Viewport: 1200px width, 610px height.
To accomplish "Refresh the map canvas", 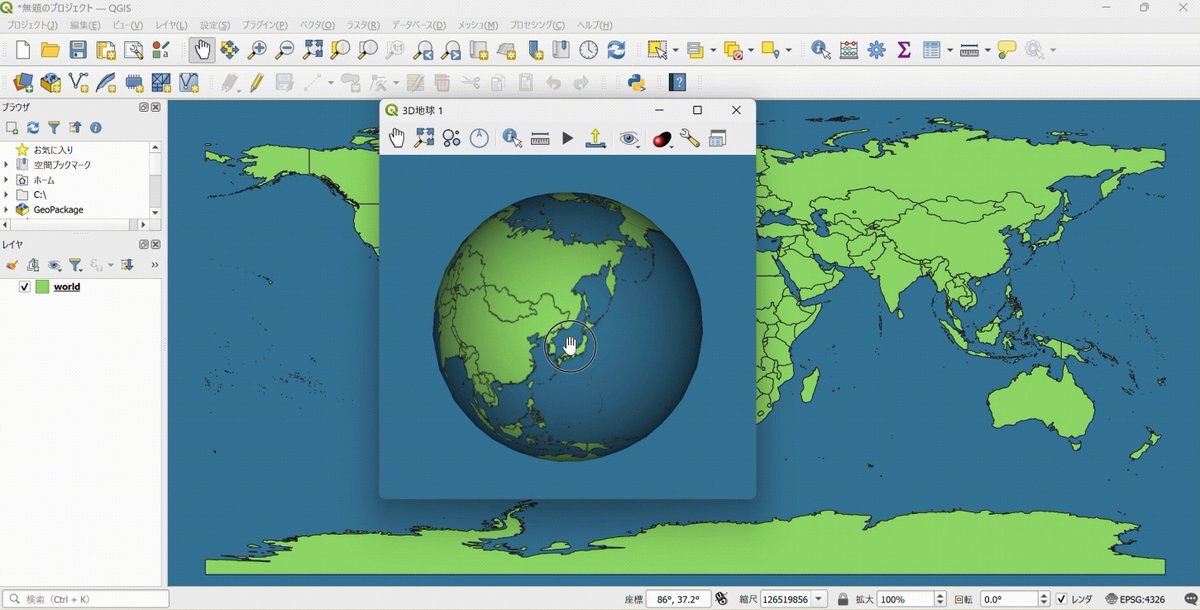I will (x=616, y=50).
